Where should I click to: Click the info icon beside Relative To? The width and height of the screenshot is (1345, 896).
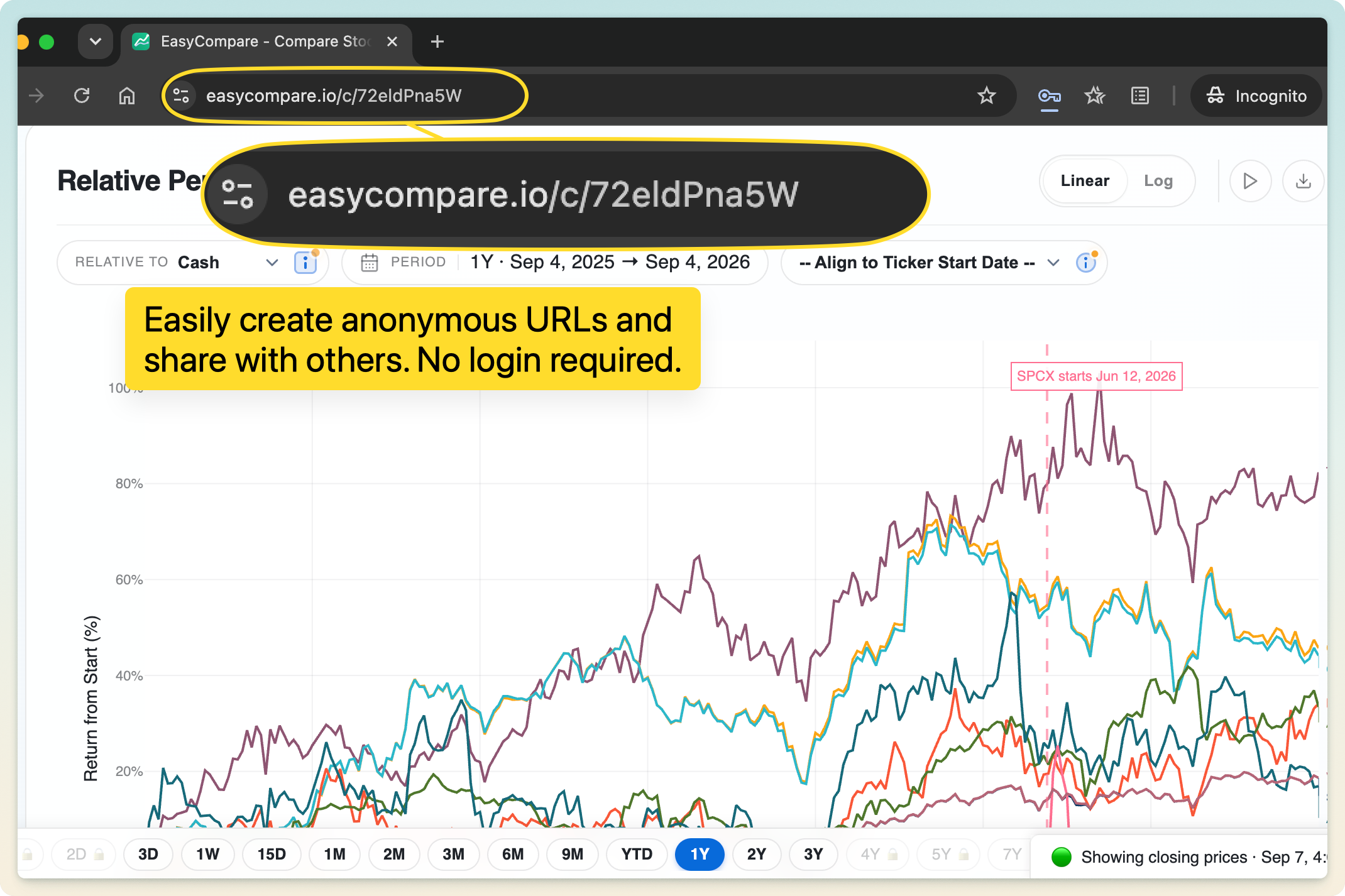305,263
